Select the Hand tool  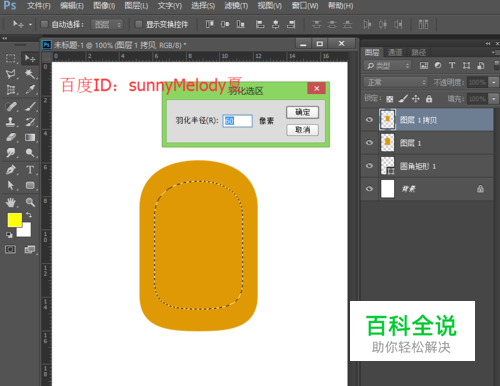(11, 202)
